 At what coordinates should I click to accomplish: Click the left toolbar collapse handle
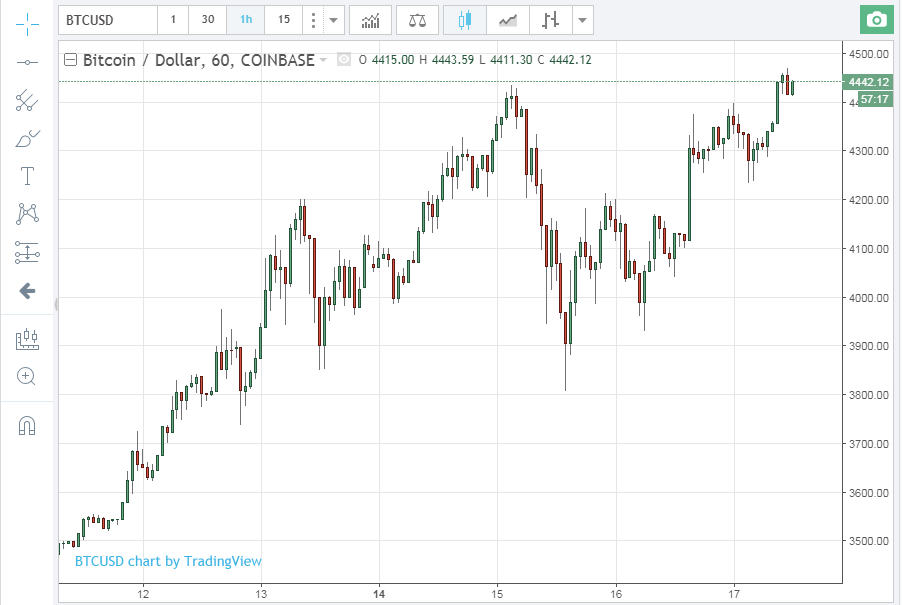pos(56,304)
